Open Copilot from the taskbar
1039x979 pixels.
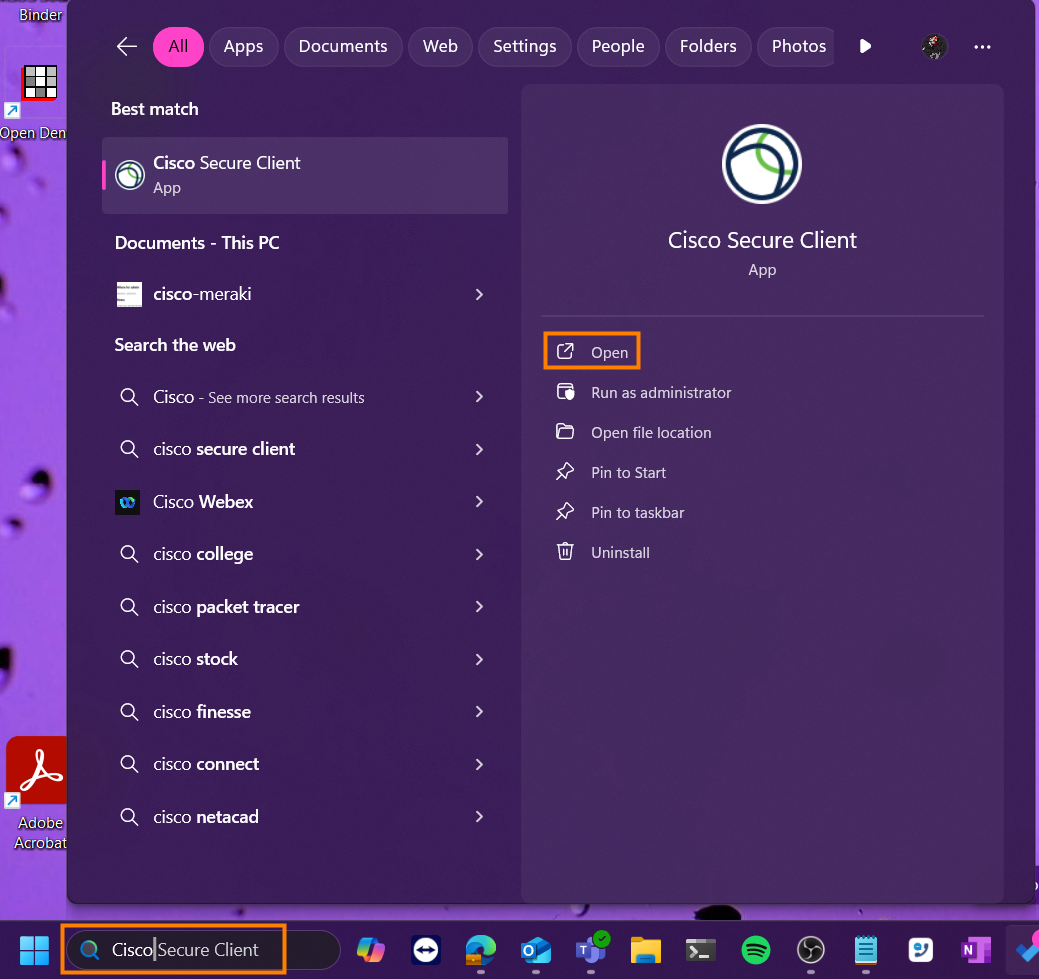(371, 950)
